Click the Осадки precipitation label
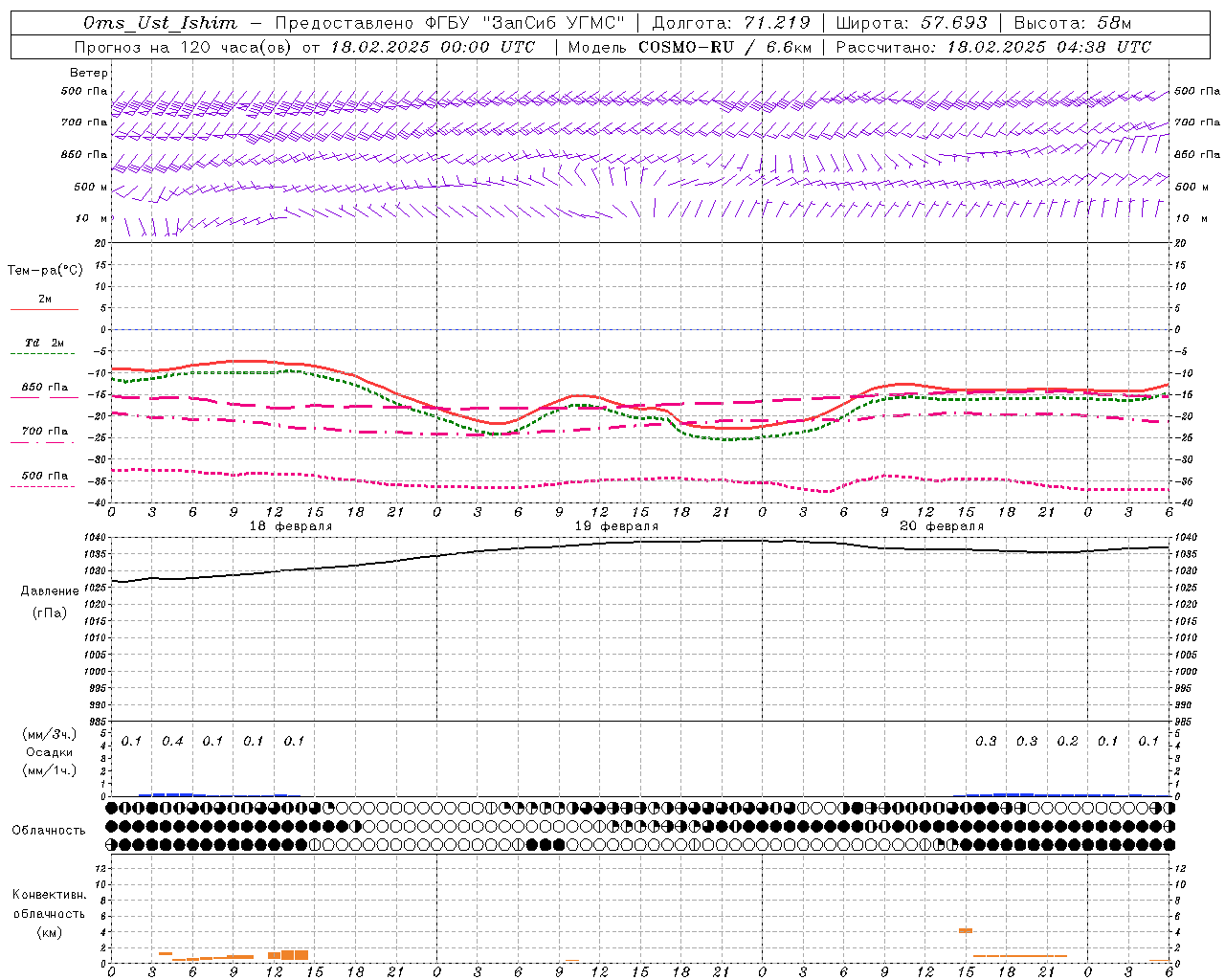Screen dimensions: 1225x980 click(50, 752)
